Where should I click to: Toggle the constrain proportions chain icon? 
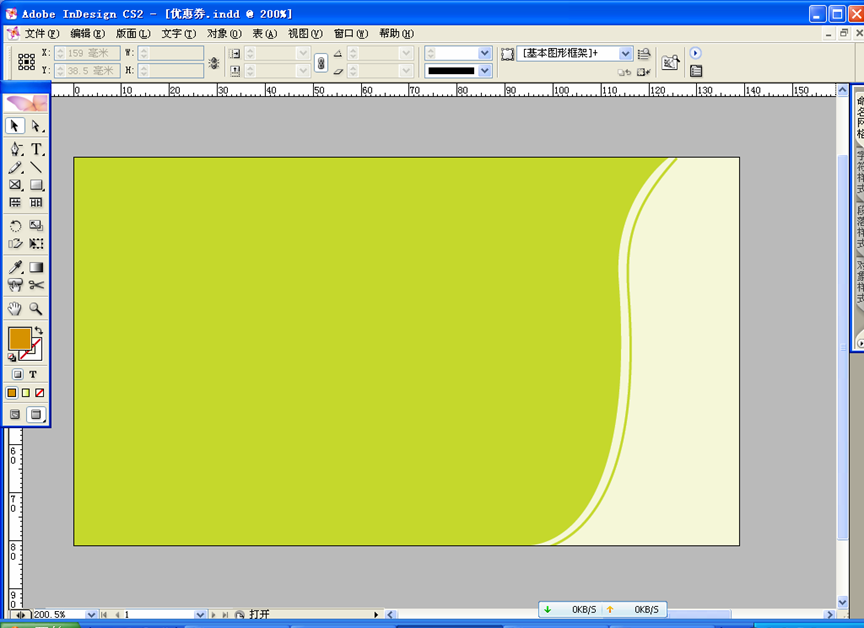tap(320, 62)
